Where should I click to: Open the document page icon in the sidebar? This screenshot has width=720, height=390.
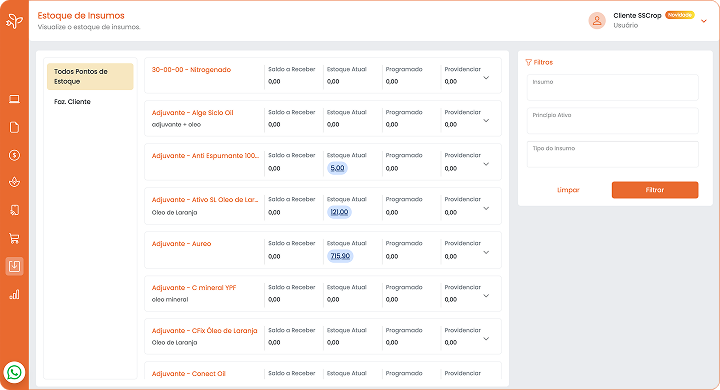click(14, 127)
